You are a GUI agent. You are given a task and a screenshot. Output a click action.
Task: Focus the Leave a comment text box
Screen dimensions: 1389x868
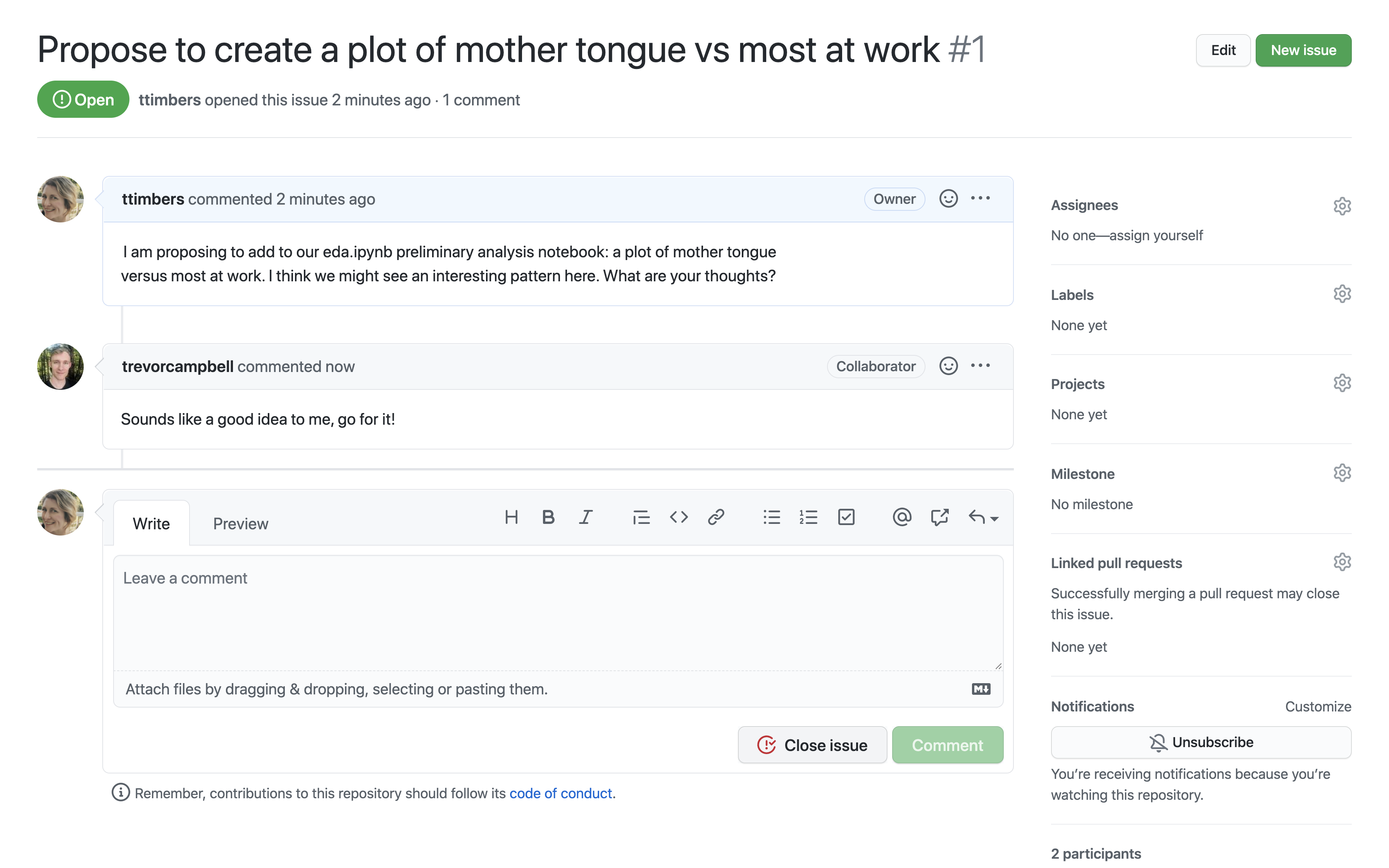[558, 613]
